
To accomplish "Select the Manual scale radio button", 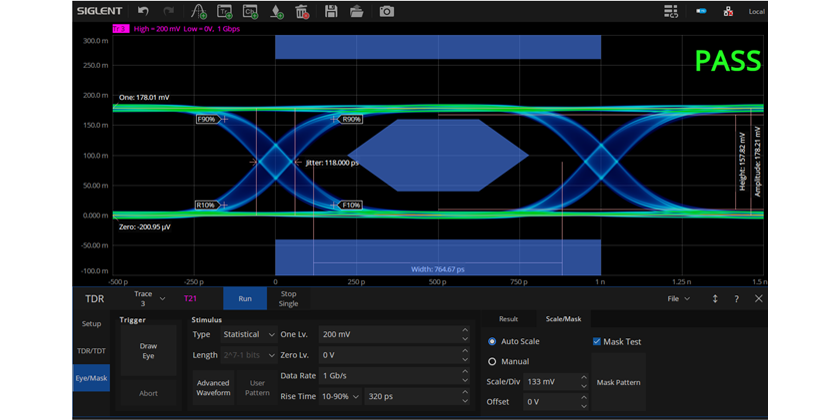I will click(492, 361).
